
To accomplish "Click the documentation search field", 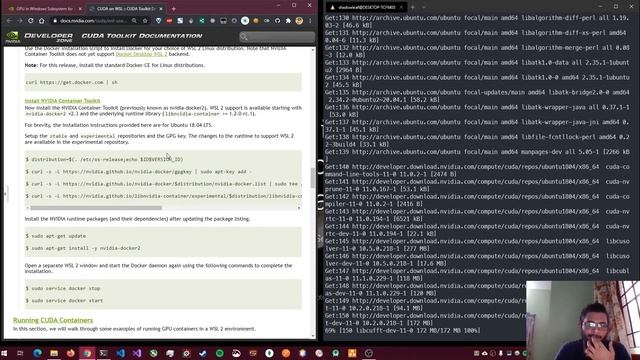I will (277, 37).
